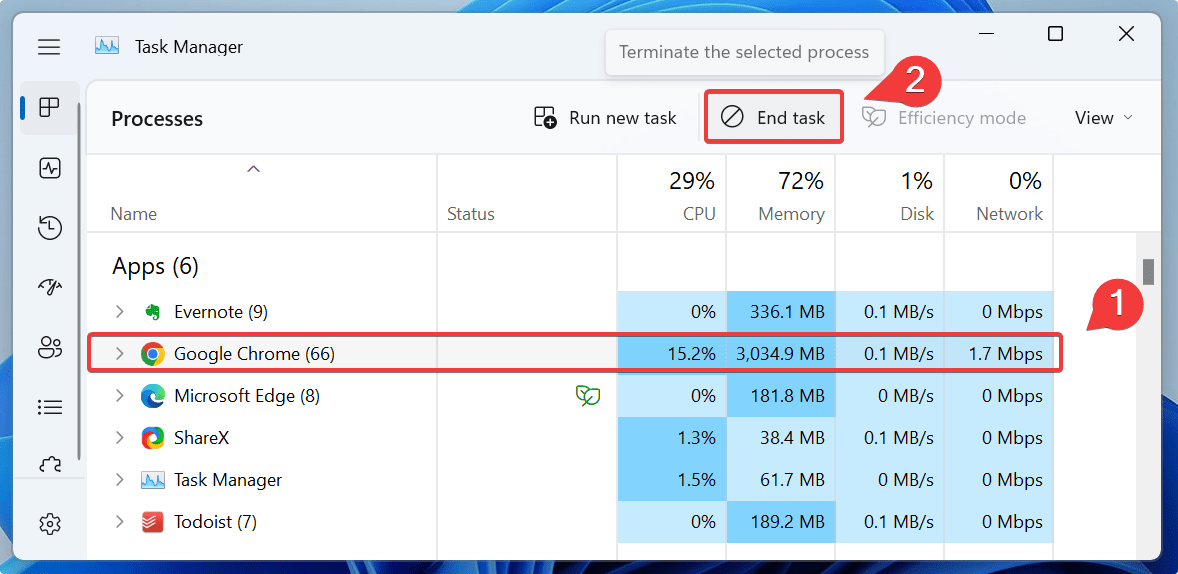Sort by the Status column header
This screenshot has width=1178, height=574.
click(470, 214)
